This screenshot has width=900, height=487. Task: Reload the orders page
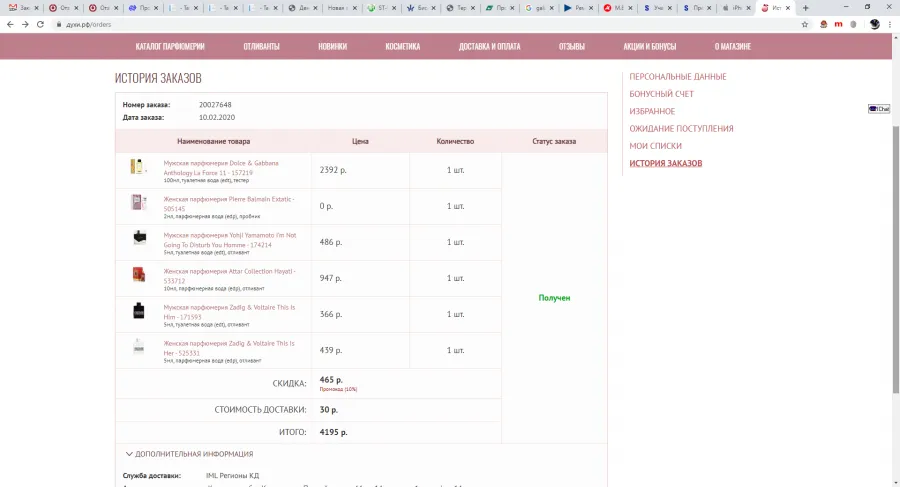point(40,24)
